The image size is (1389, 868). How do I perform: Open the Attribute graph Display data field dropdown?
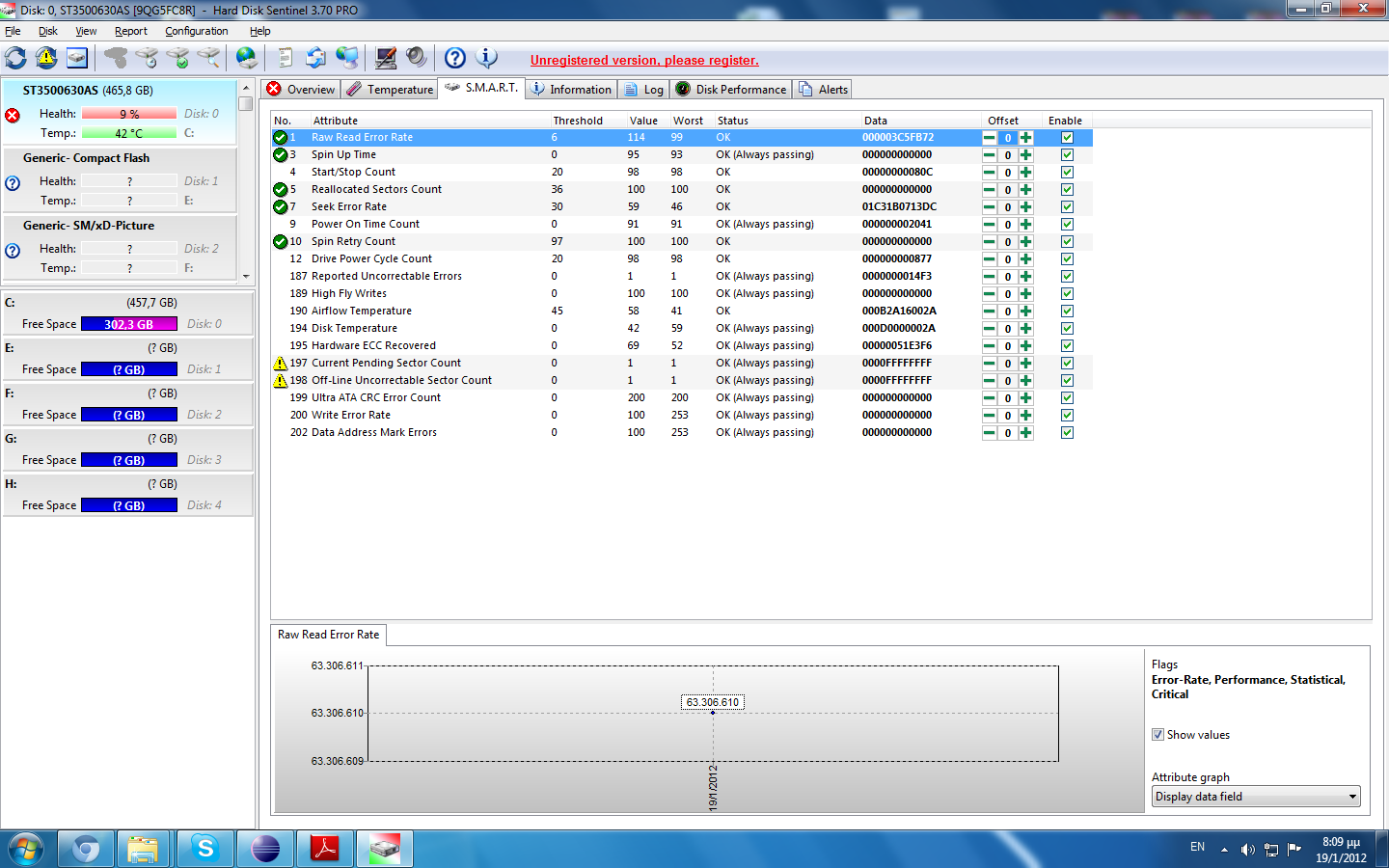point(1256,797)
